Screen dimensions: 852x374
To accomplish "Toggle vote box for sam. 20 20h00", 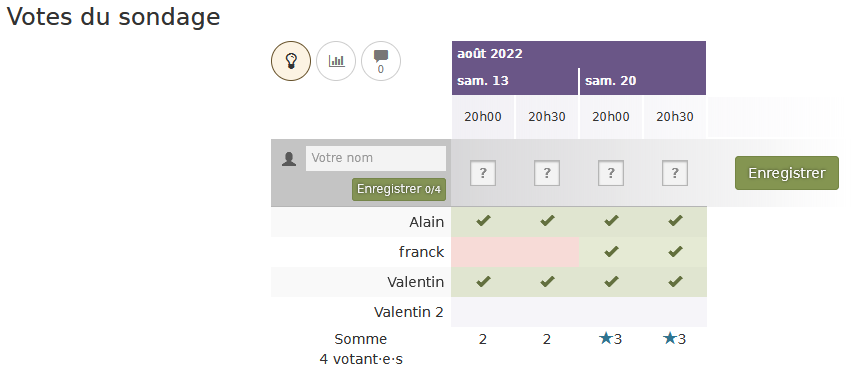I will point(611,173).
